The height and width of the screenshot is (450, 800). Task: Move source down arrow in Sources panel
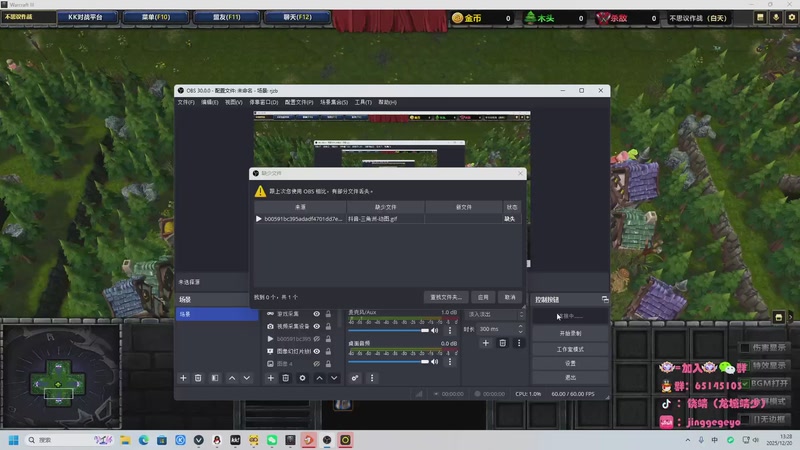click(334, 378)
